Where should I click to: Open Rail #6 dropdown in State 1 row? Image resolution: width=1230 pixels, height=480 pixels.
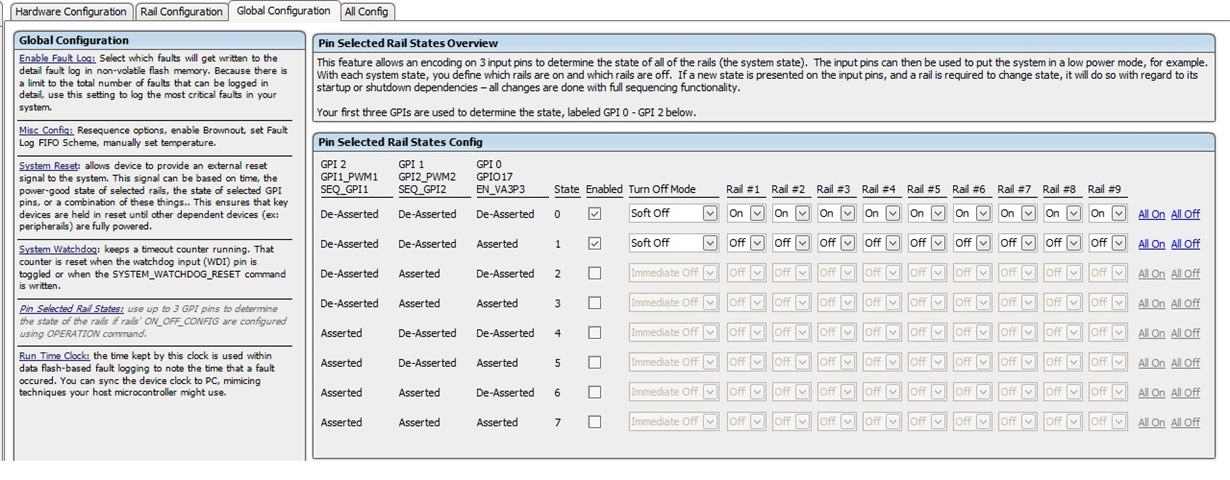(x=970, y=243)
